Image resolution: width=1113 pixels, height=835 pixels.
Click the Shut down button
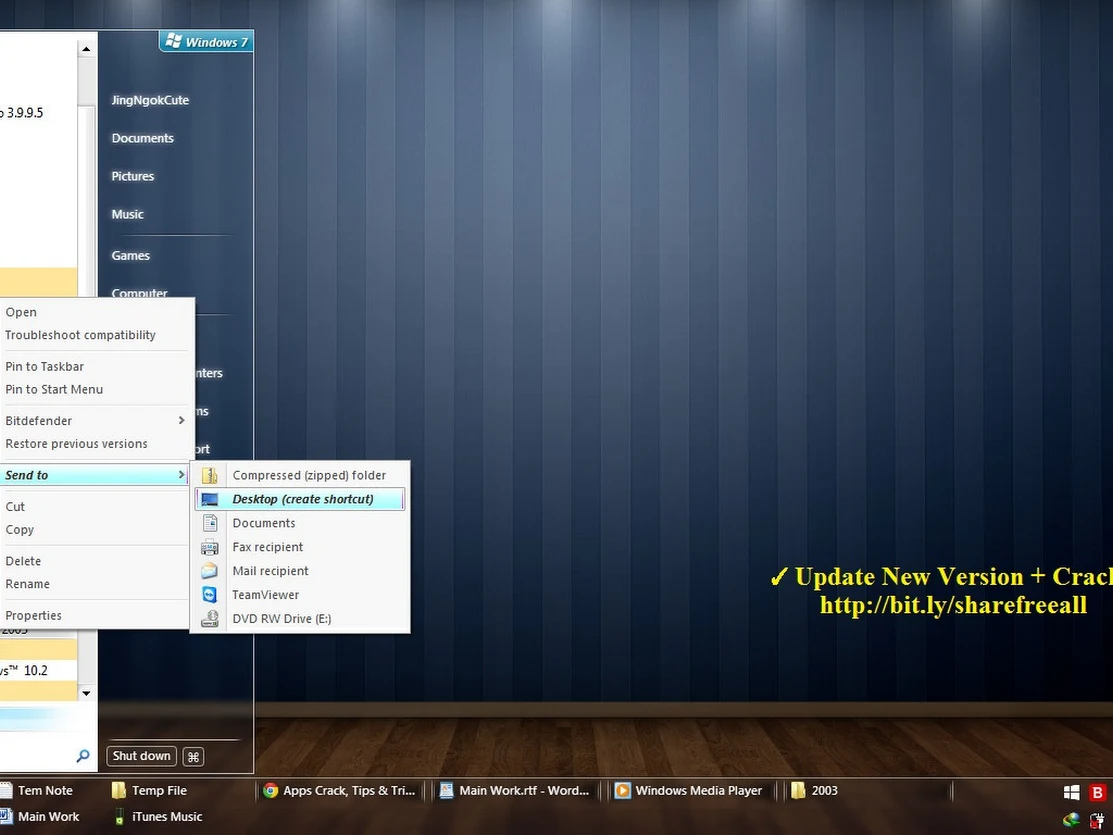click(141, 756)
